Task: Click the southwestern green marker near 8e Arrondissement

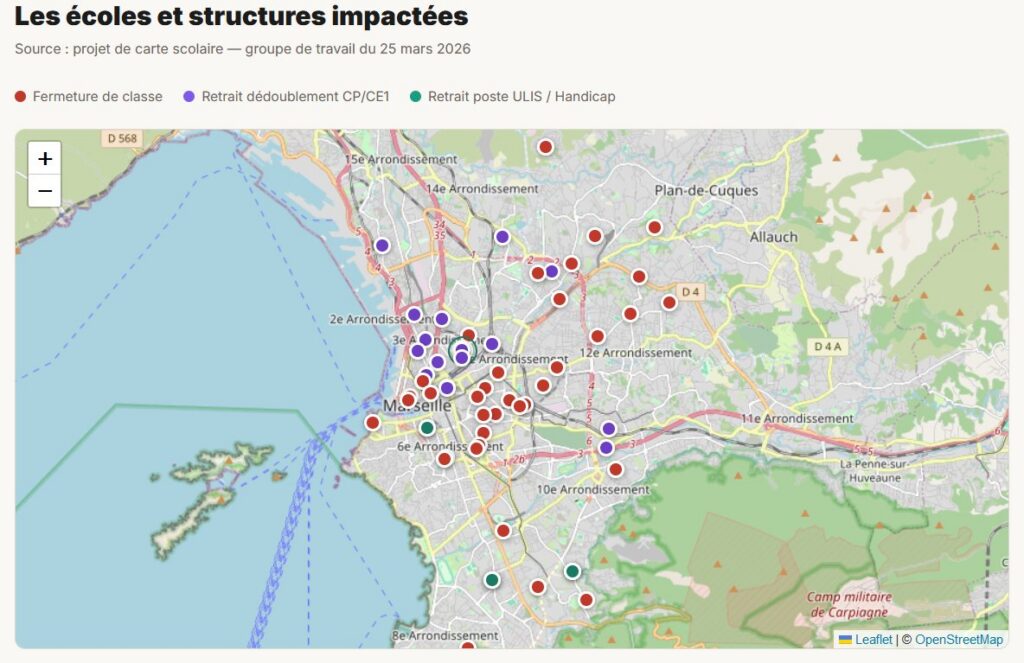Action: coord(492,579)
